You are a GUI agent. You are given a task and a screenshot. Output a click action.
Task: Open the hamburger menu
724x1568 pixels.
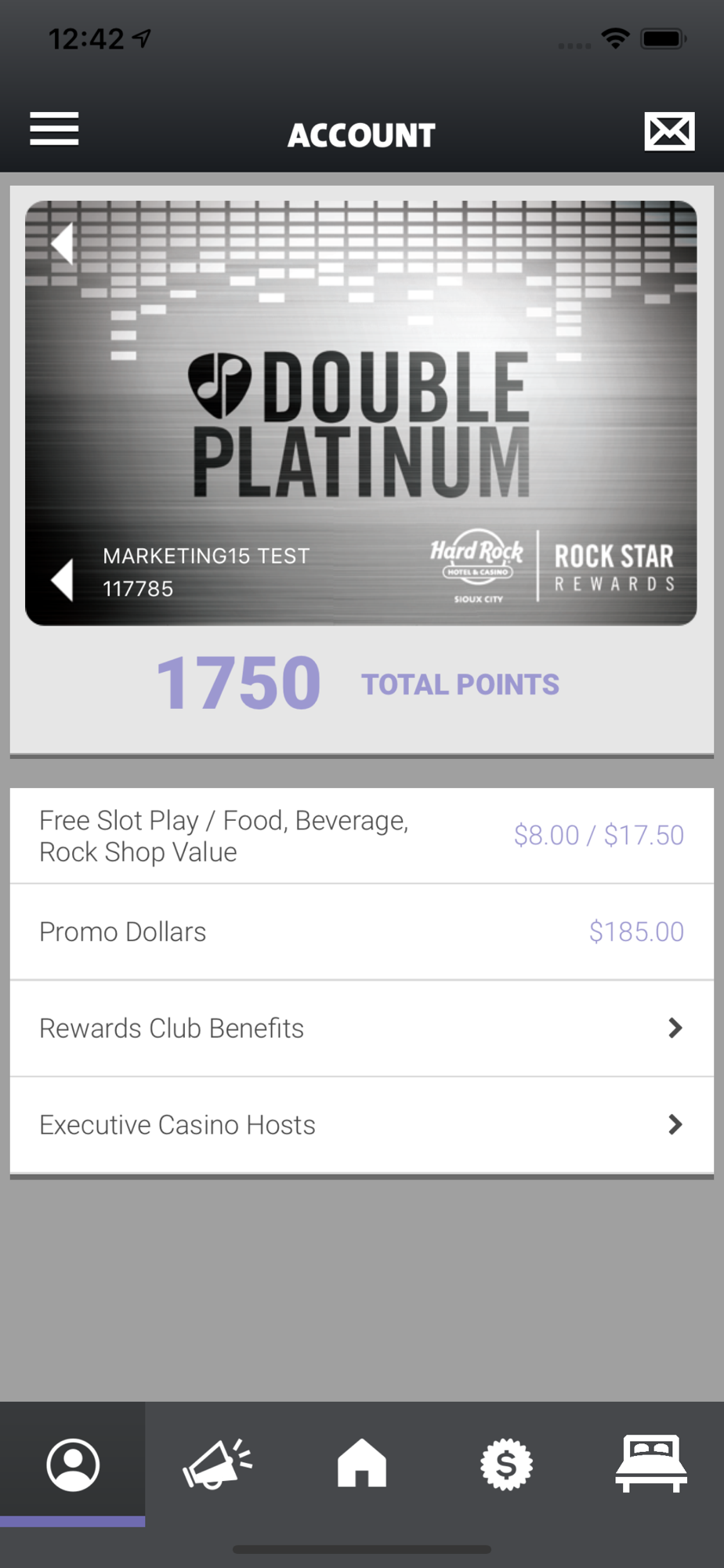pyautogui.click(x=54, y=129)
